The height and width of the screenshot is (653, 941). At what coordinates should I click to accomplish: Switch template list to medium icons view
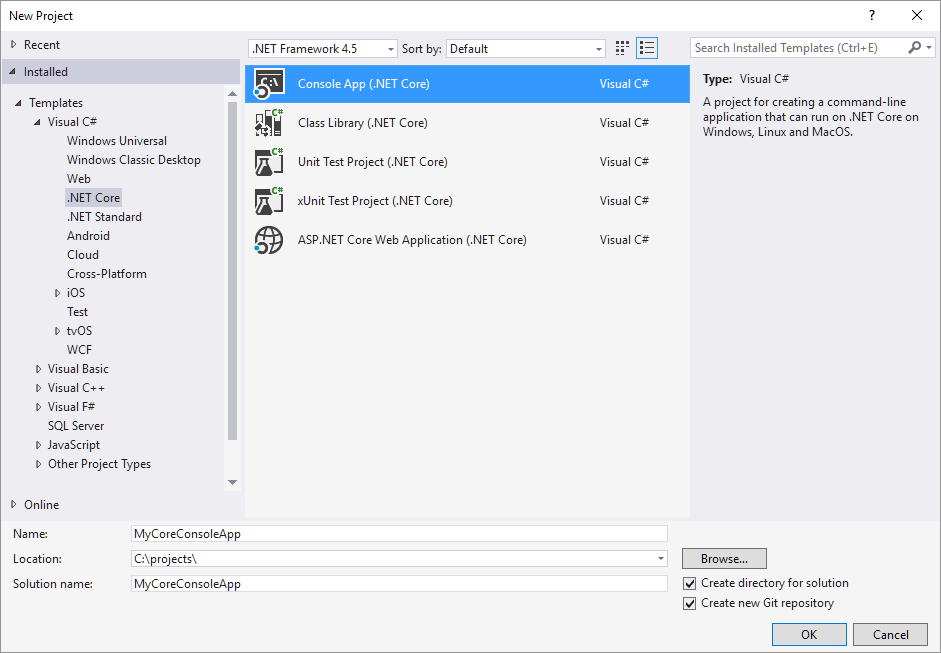tap(621, 47)
